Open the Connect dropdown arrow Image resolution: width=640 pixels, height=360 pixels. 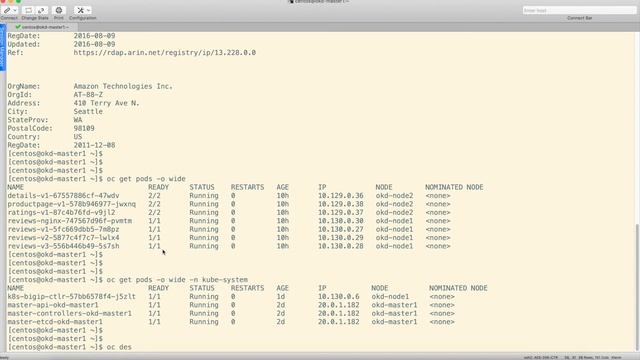click(15, 10)
